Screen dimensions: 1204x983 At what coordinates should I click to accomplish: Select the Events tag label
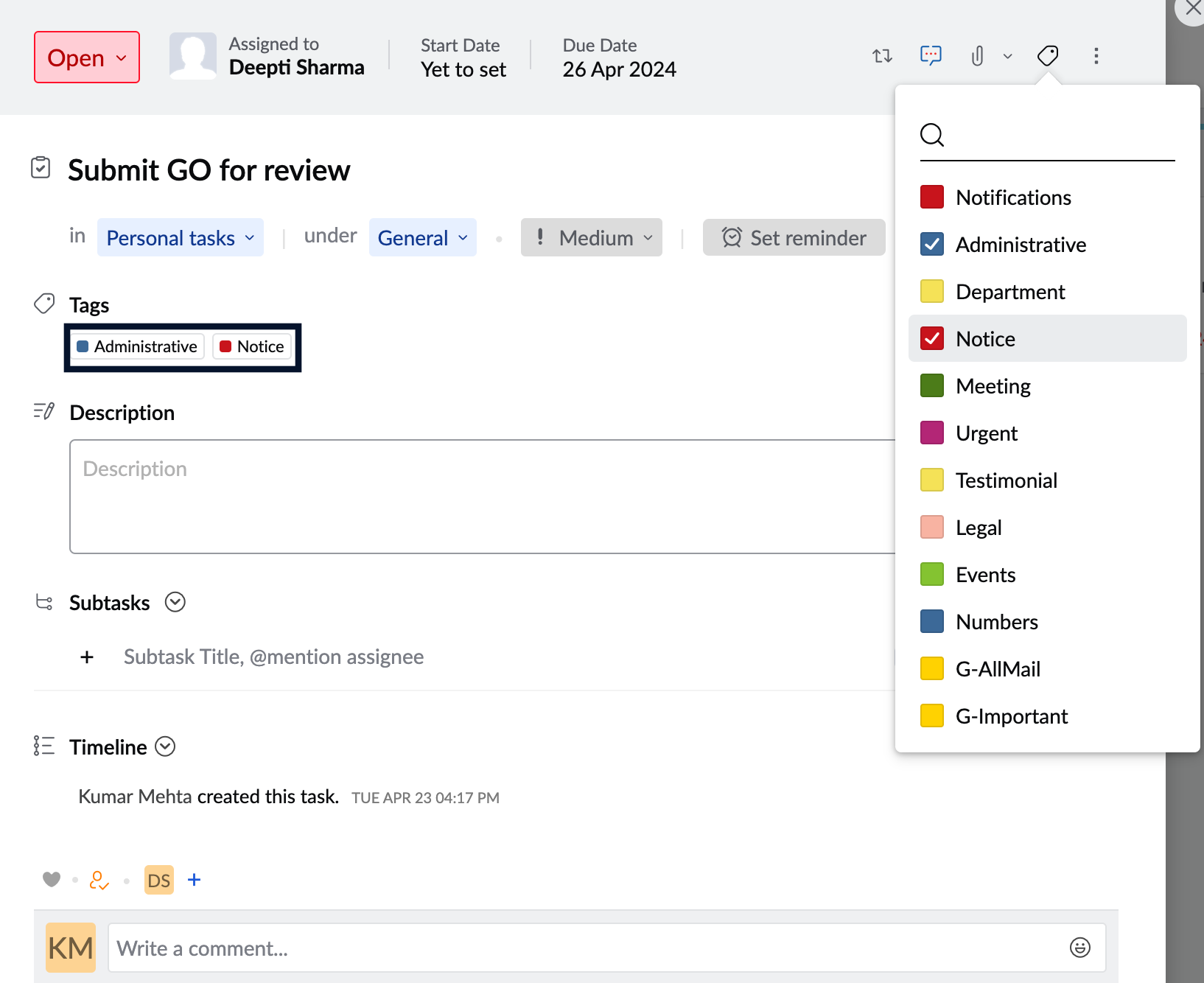click(986, 575)
